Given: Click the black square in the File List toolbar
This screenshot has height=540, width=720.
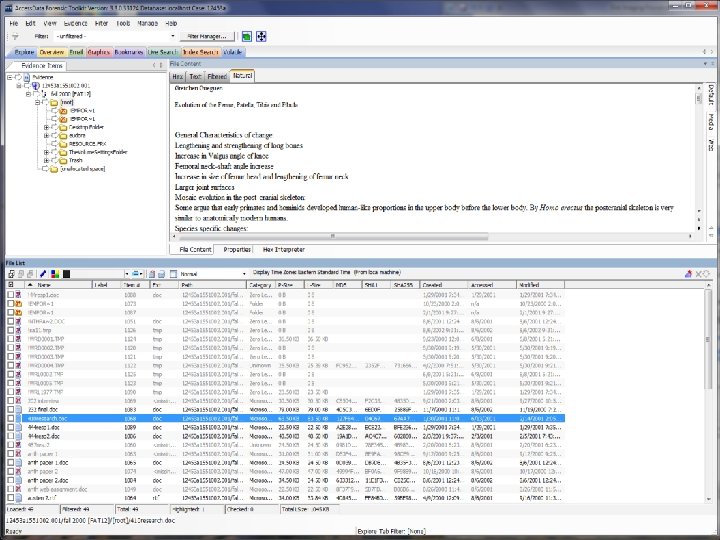Looking at the screenshot, I should point(67,274).
